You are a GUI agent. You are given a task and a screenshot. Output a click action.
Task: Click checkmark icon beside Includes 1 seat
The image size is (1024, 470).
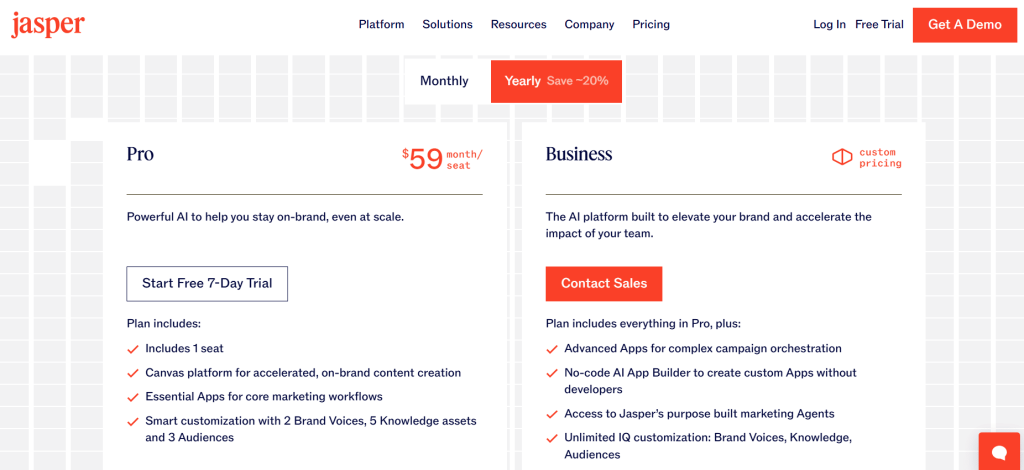tap(133, 349)
